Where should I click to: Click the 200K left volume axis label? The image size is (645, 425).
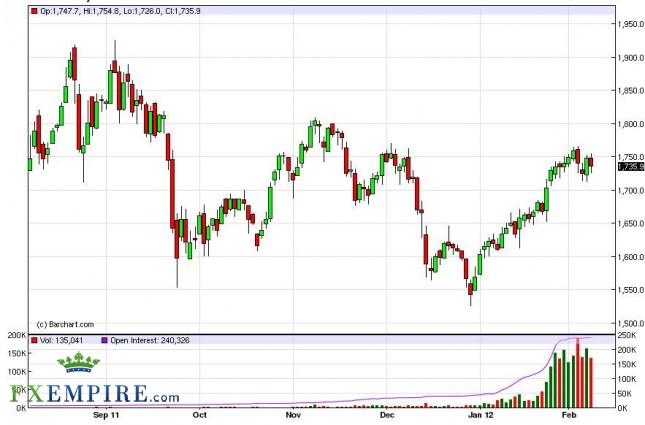pos(17,335)
